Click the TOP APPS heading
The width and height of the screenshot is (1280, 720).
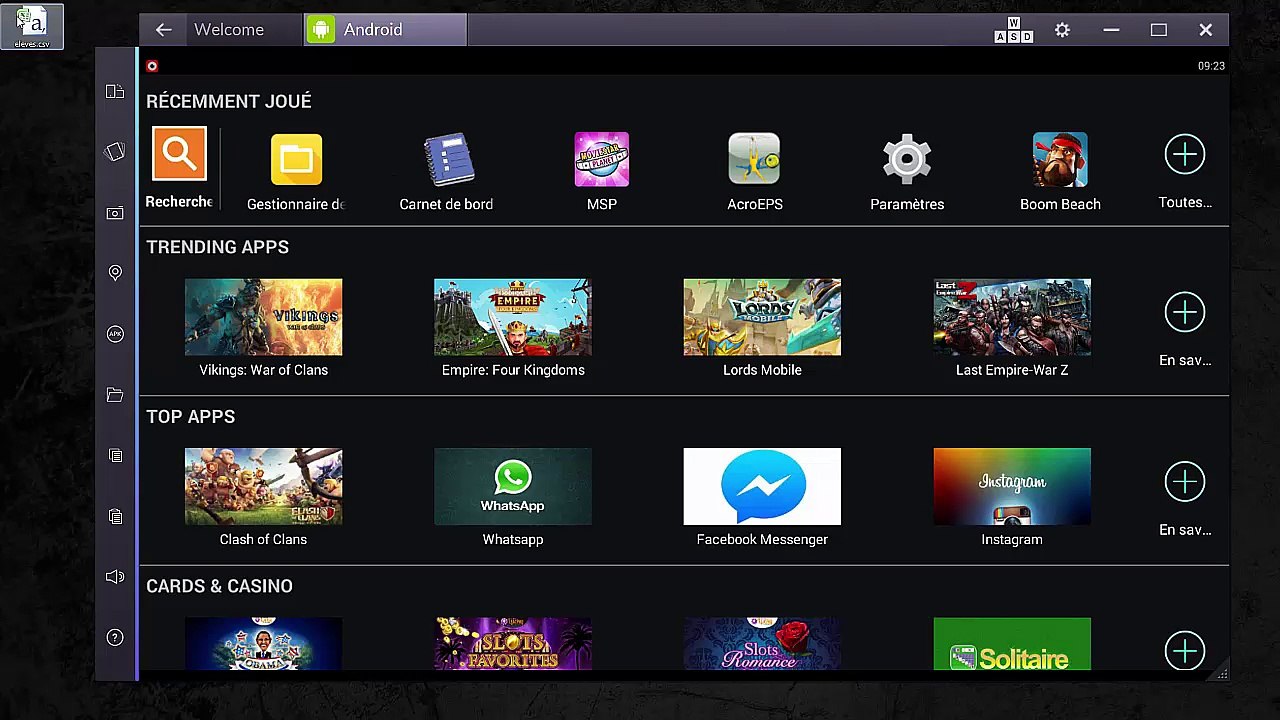190,417
